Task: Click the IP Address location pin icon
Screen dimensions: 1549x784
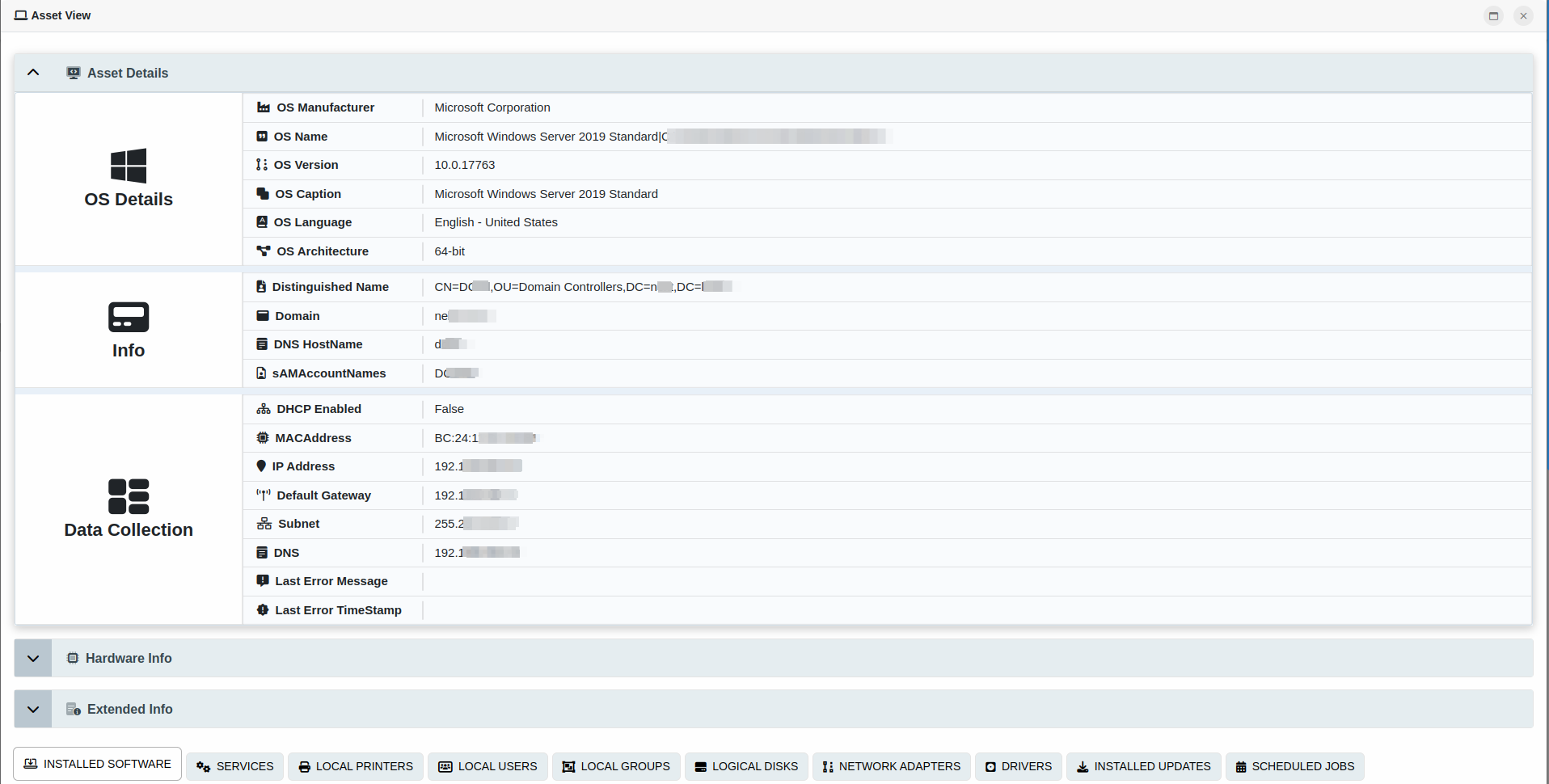Action: (x=261, y=466)
